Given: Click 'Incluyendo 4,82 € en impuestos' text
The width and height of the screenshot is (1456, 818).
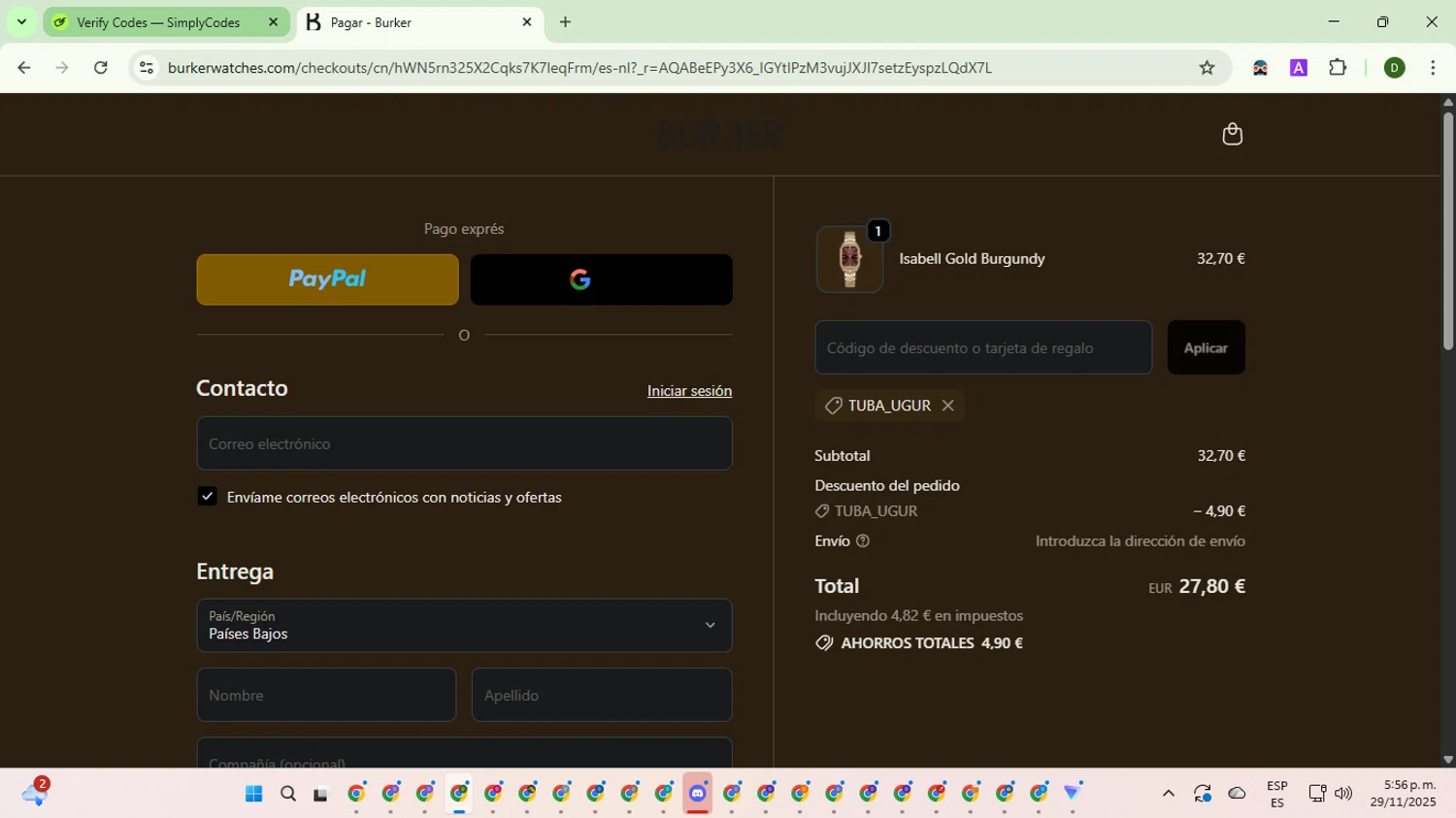Looking at the screenshot, I should (x=919, y=616).
